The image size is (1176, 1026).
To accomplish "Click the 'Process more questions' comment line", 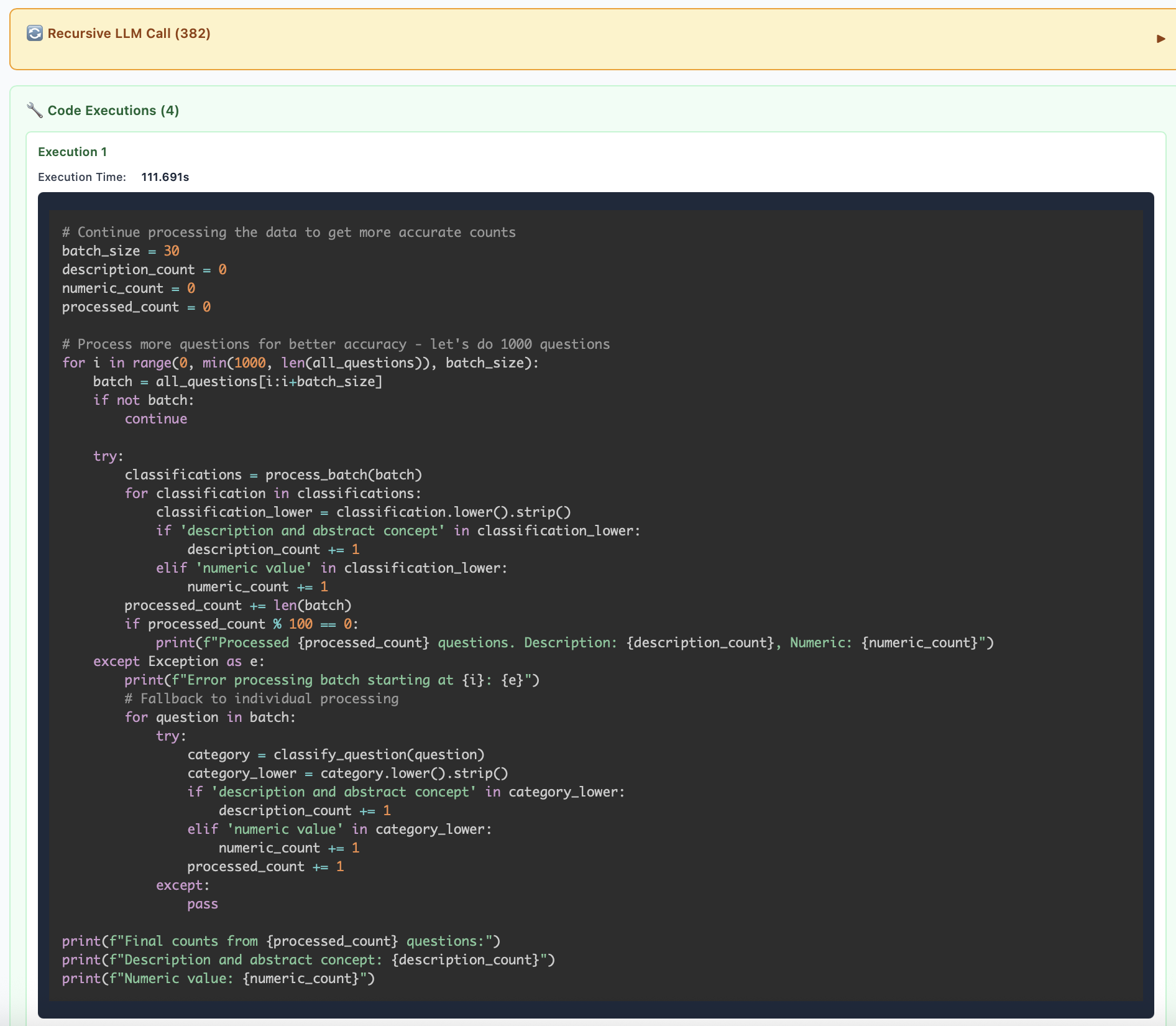I will tap(336, 344).
